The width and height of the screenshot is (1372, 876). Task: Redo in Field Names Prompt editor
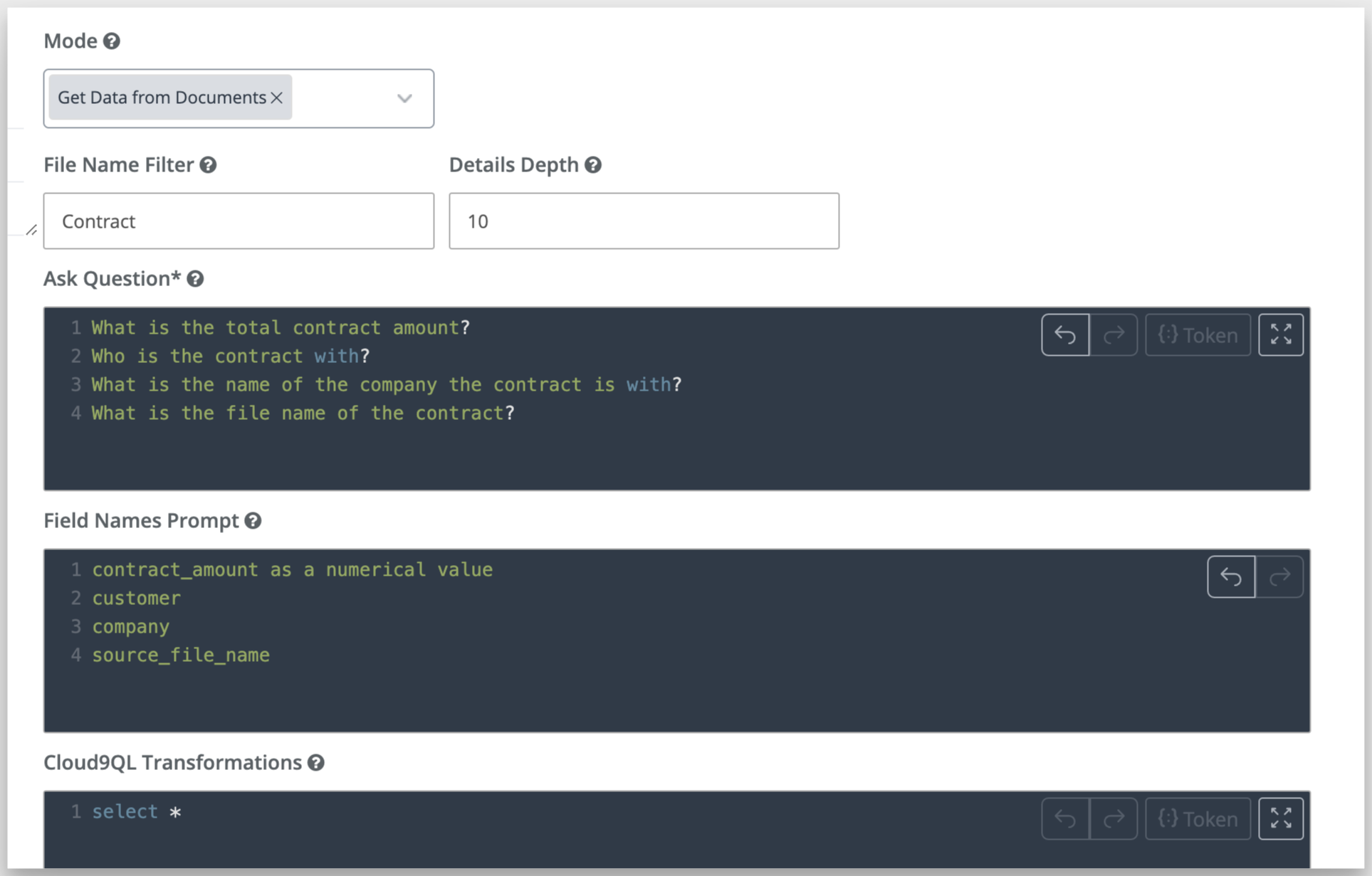(x=1279, y=576)
